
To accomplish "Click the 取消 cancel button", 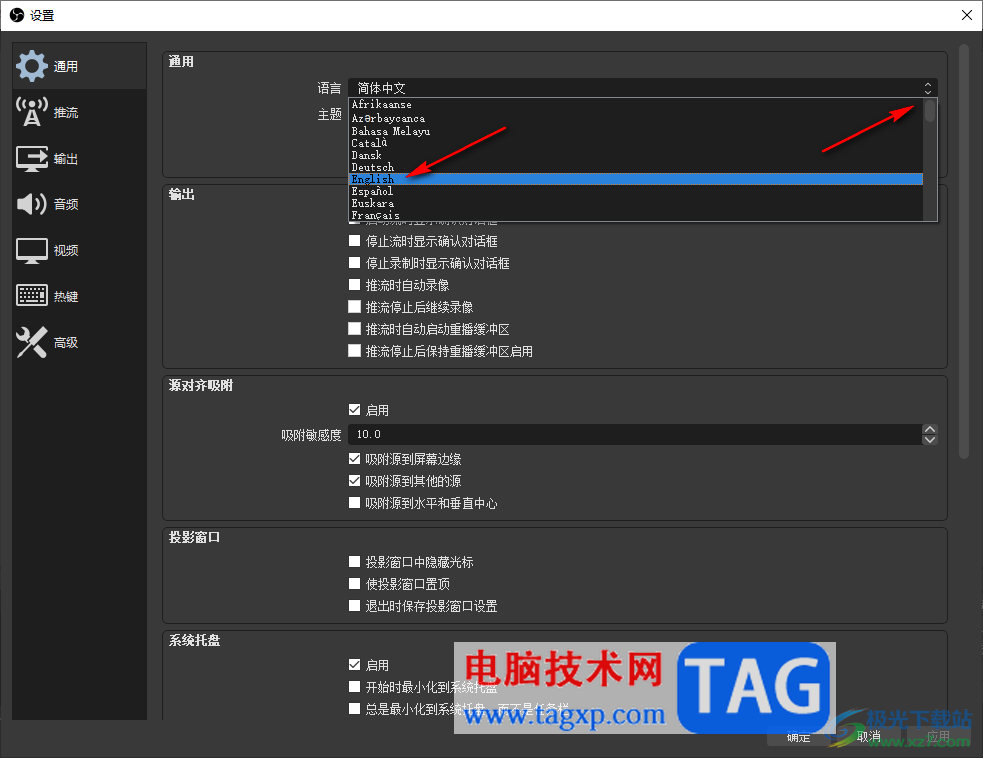I will pos(868,737).
